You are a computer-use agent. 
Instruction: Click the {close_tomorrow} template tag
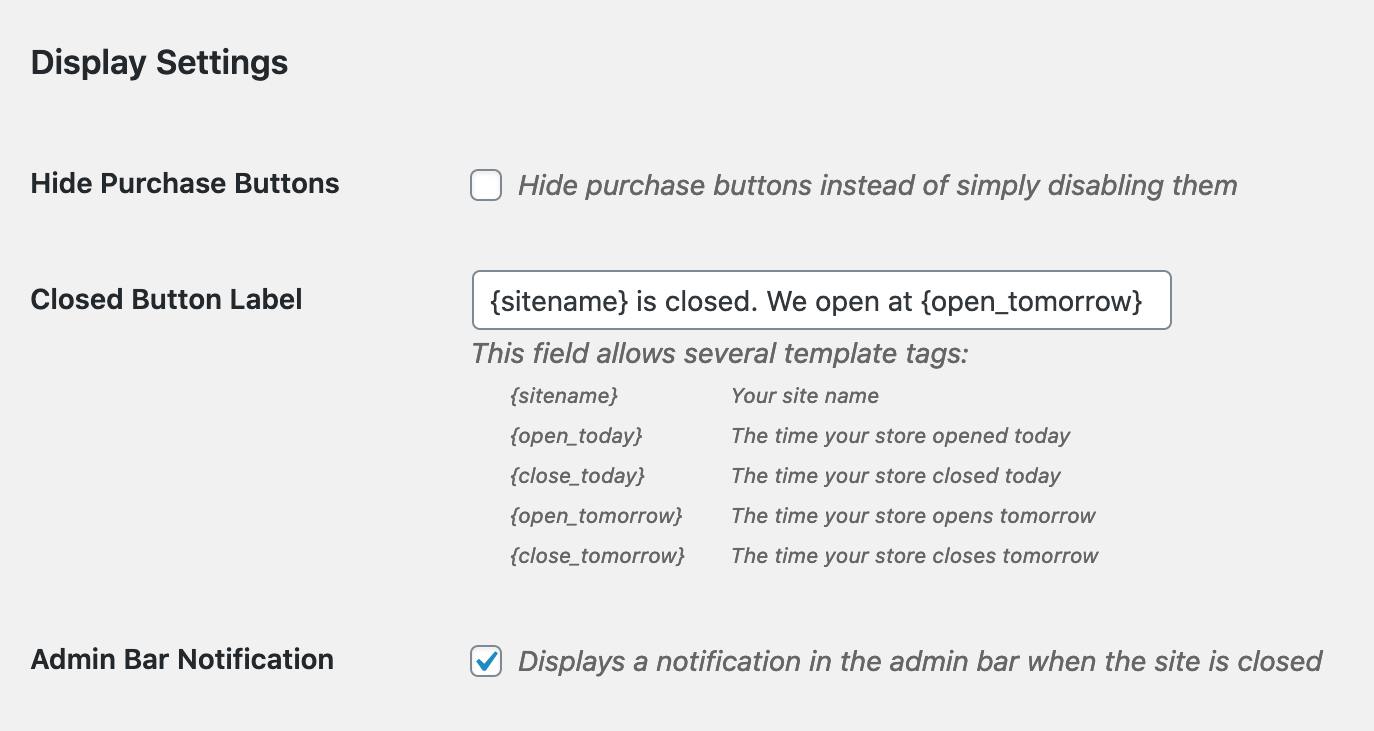(x=597, y=556)
